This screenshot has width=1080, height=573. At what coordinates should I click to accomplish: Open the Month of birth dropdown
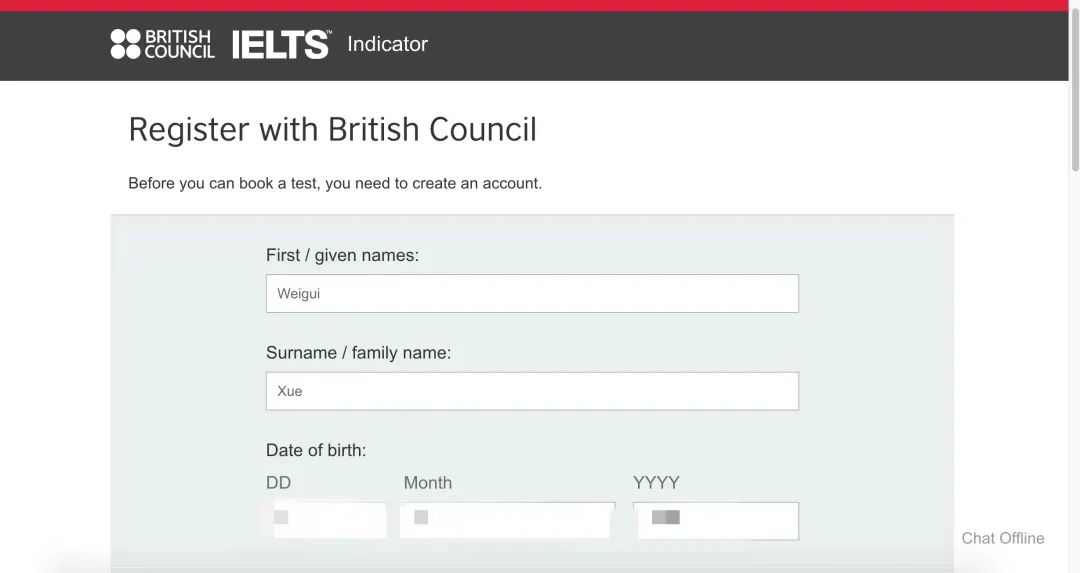click(x=508, y=521)
